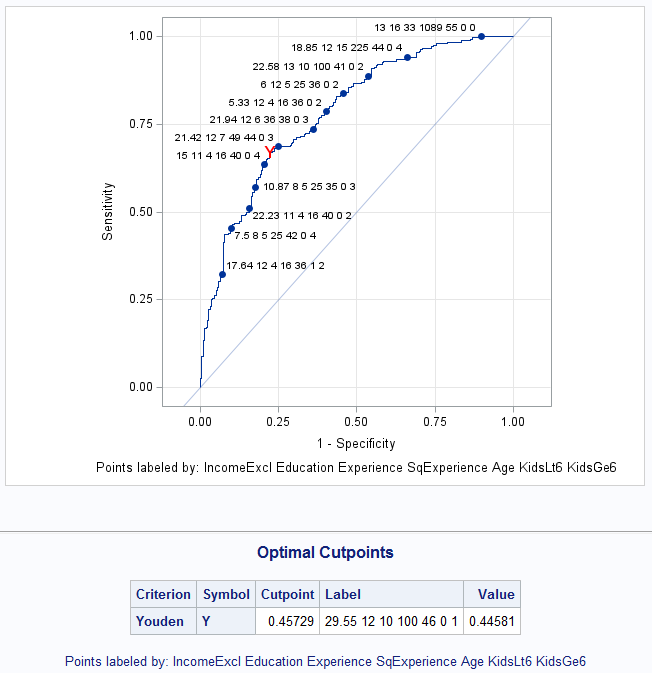Click the point labeled 10.87 8 5 25 35 0 3
Viewport: 652px width, 673px height.
(255, 187)
